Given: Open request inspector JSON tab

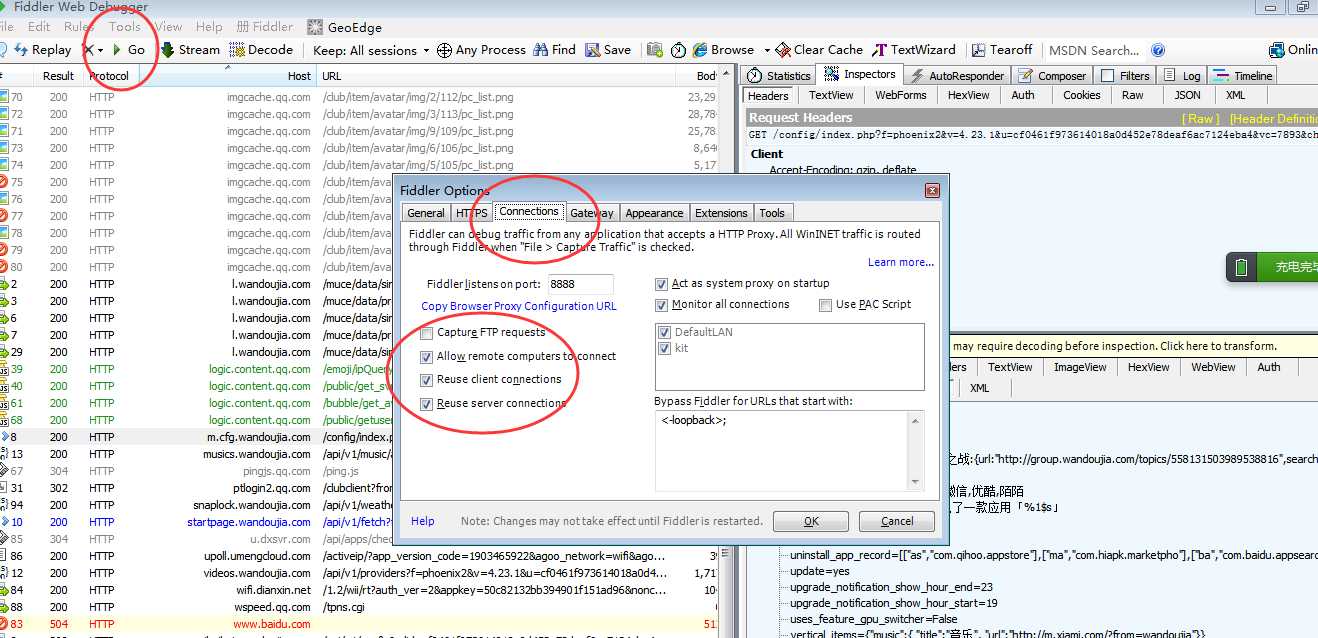Looking at the screenshot, I should click(x=1187, y=95).
